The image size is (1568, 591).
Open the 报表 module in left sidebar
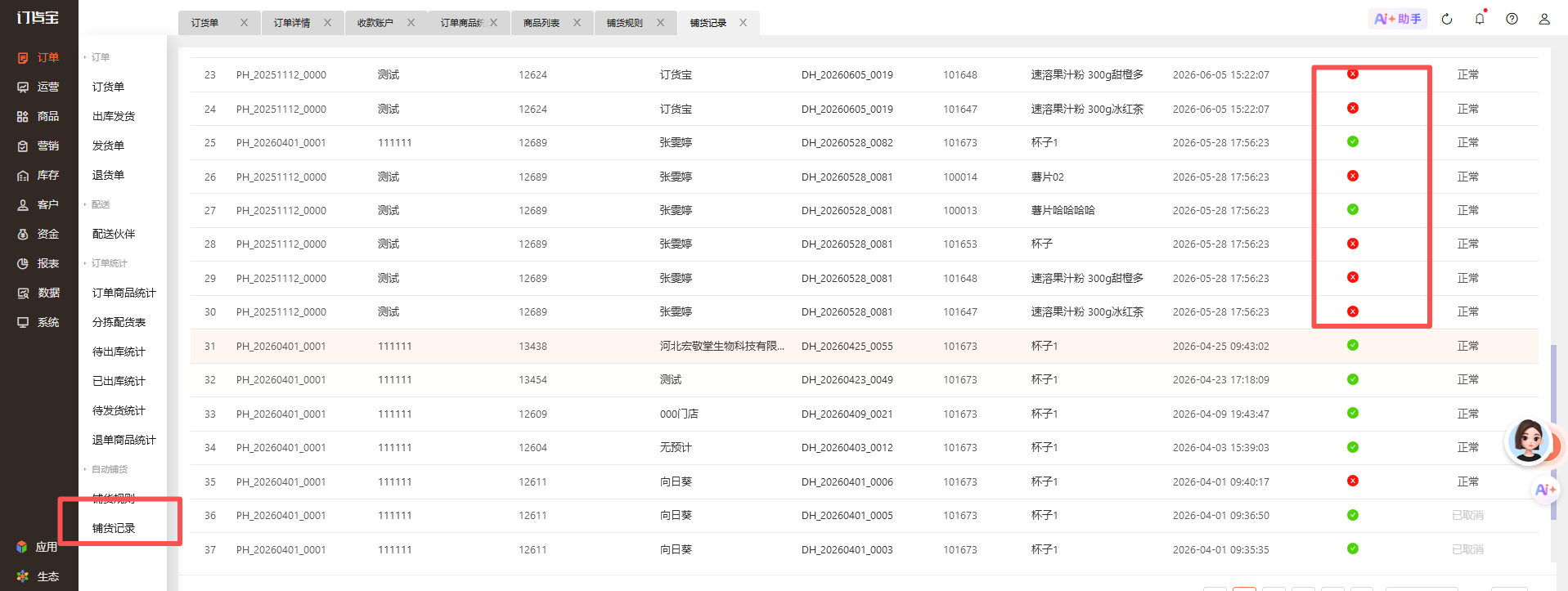click(38, 263)
